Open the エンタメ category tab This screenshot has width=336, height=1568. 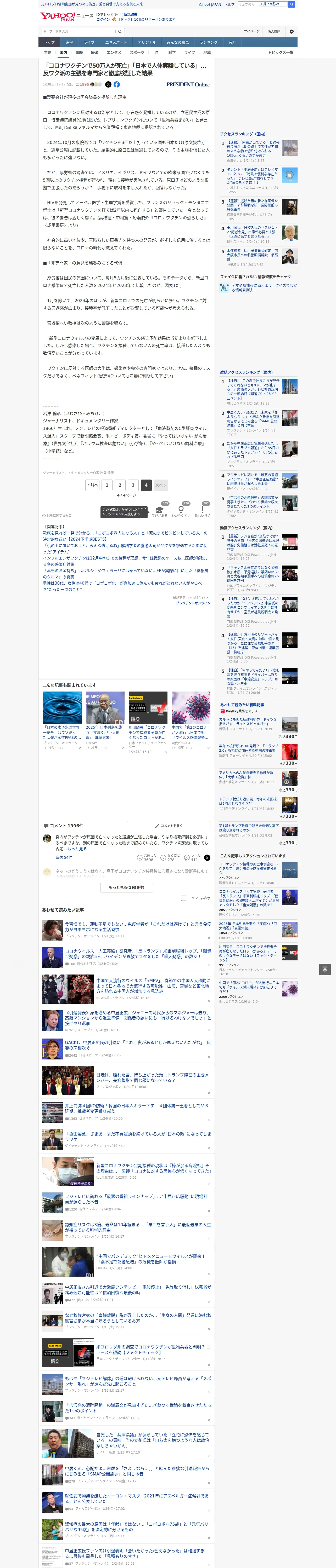tap(114, 52)
